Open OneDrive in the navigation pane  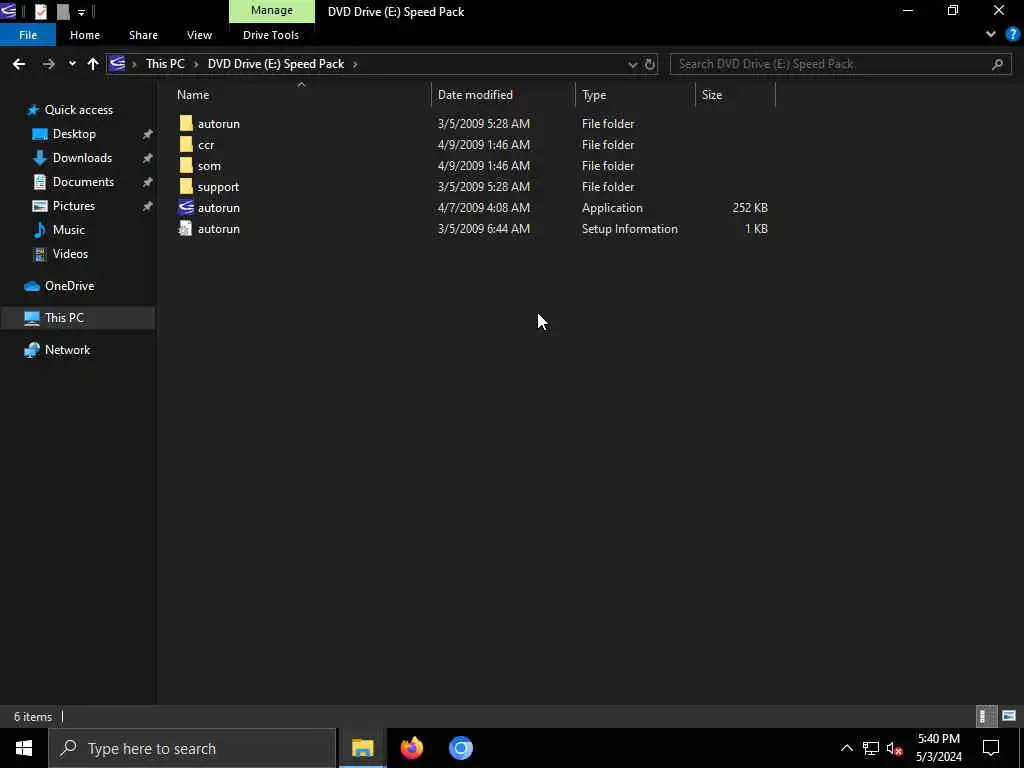point(69,286)
